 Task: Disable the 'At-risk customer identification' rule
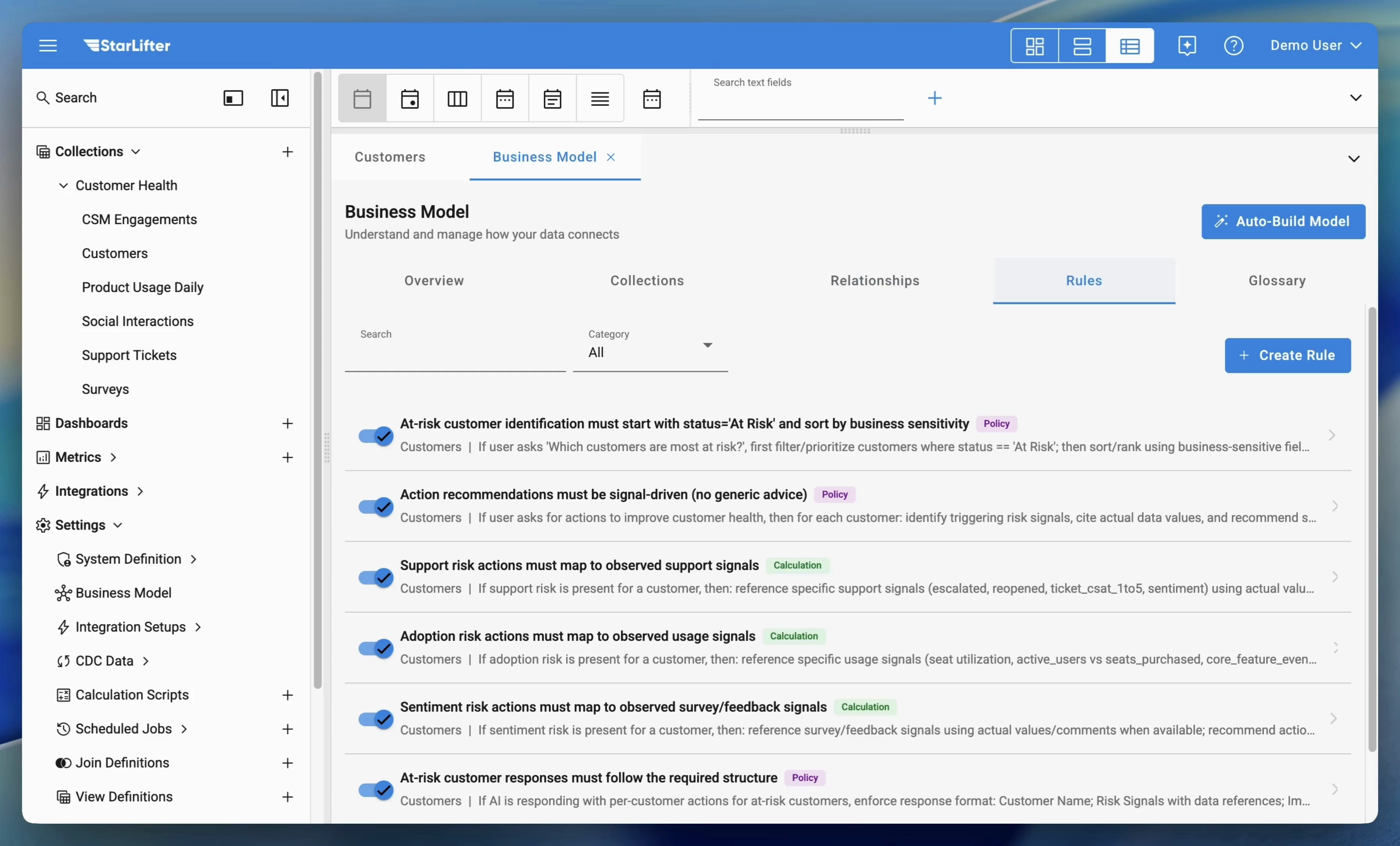coord(374,436)
